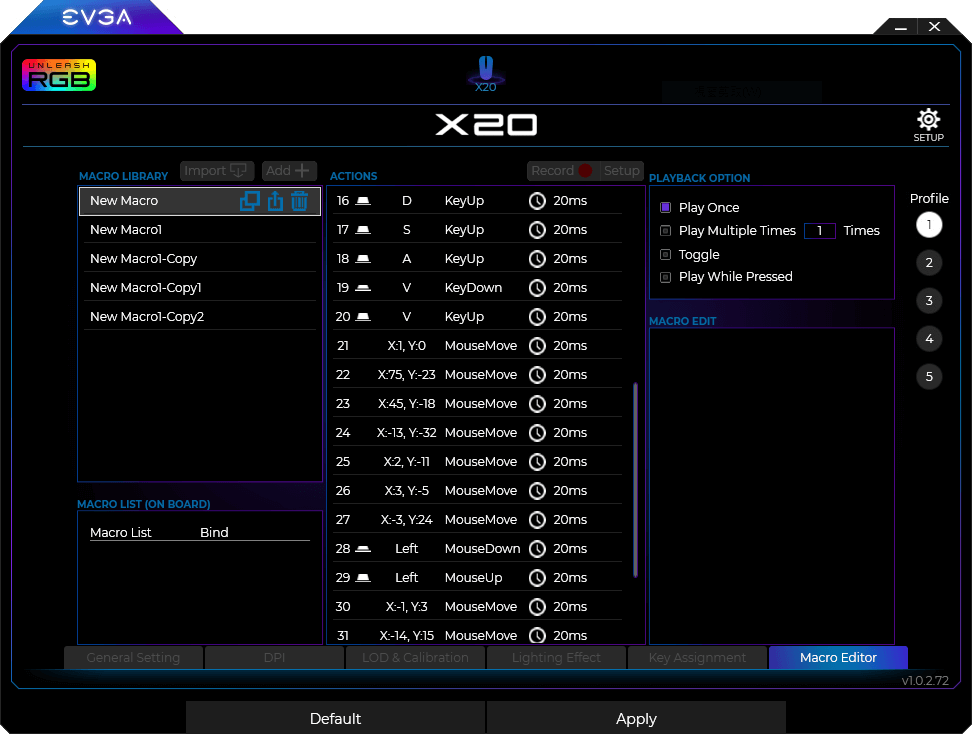972x734 pixels.
Task: Click clock icon on action row 22
Action: click(537, 375)
